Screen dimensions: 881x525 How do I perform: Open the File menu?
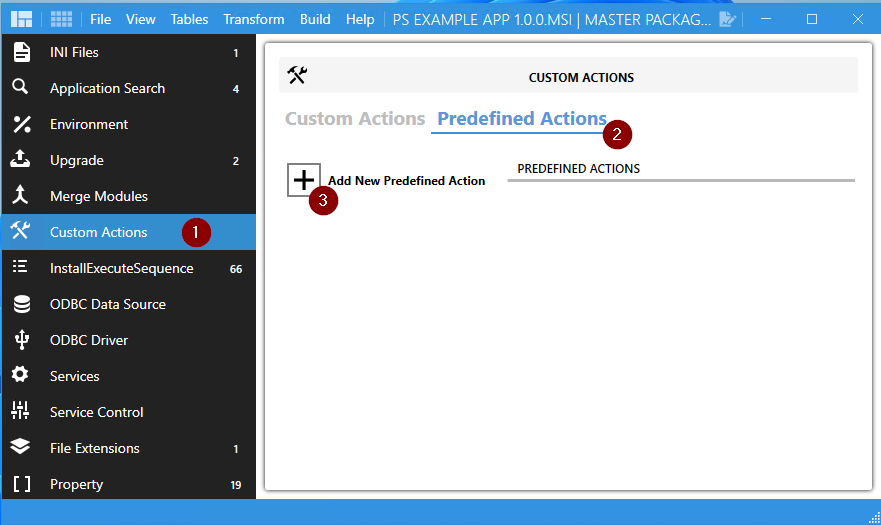pyautogui.click(x=101, y=19)
